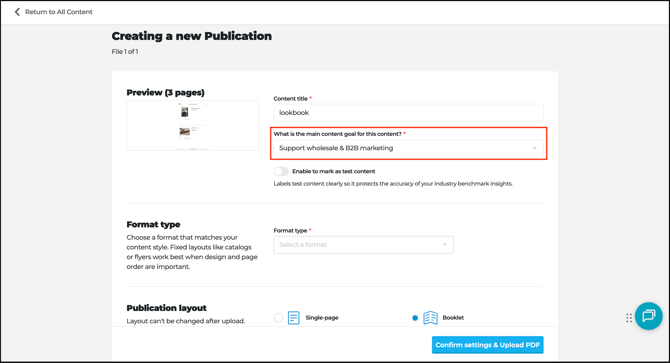
Task: Open the Select a format dropdown
Action: click(364, 245)
